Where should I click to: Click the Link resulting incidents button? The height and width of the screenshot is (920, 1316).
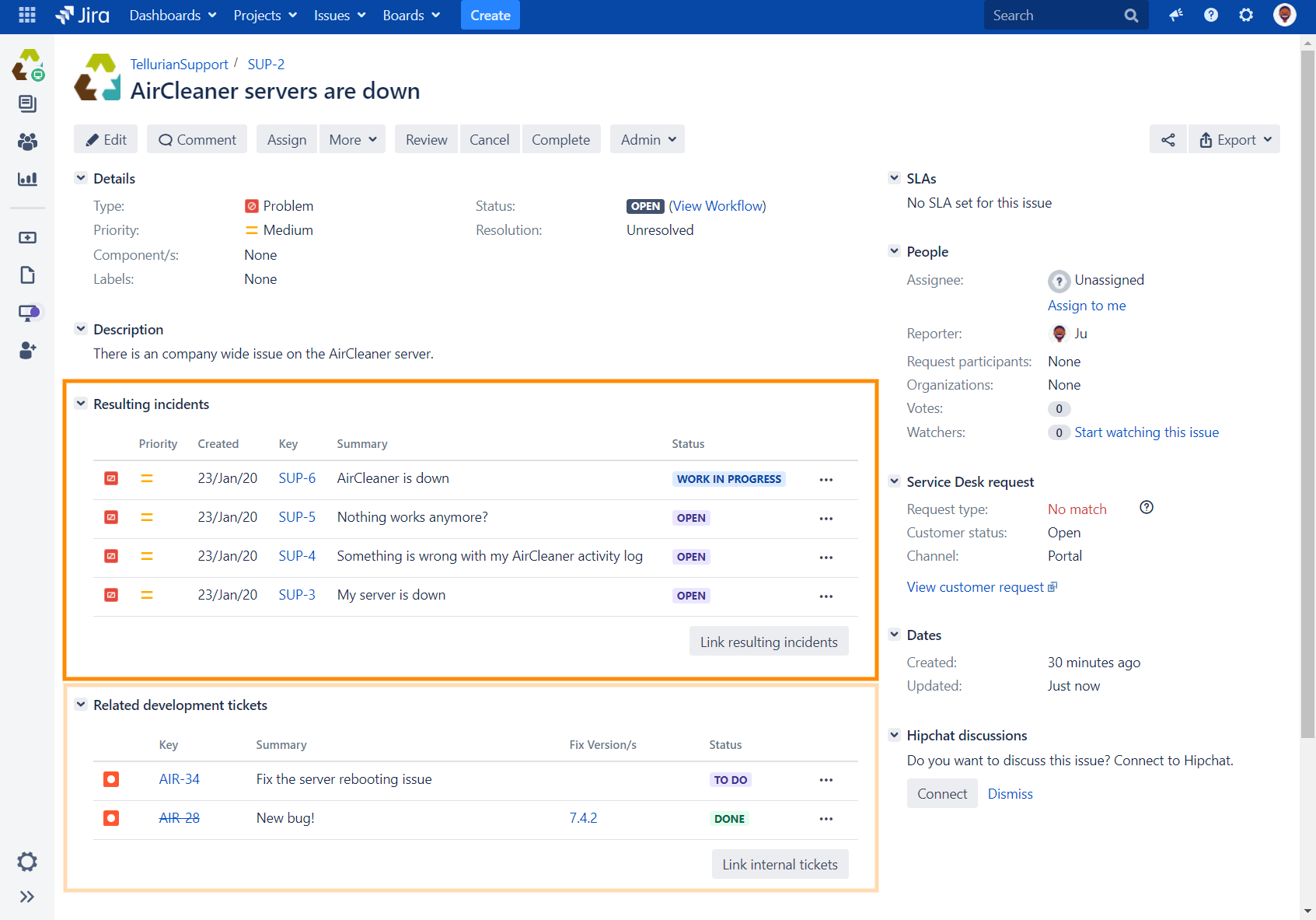pyautogui.click(x=768, y=641)
